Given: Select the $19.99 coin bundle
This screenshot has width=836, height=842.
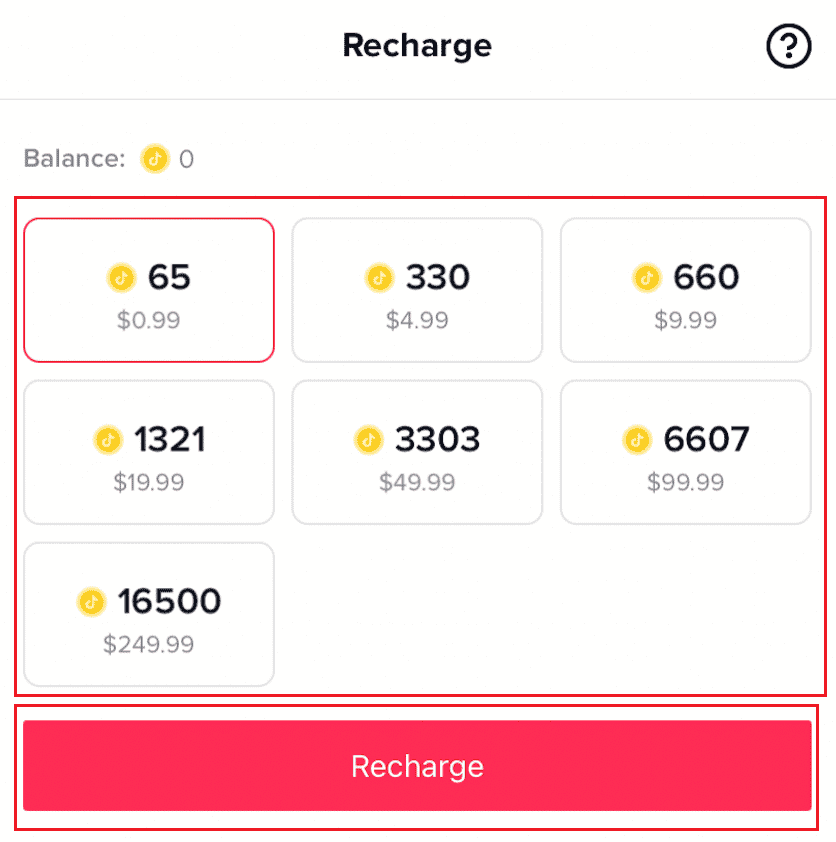Looking at the screenshot, I should coord(148,452).
